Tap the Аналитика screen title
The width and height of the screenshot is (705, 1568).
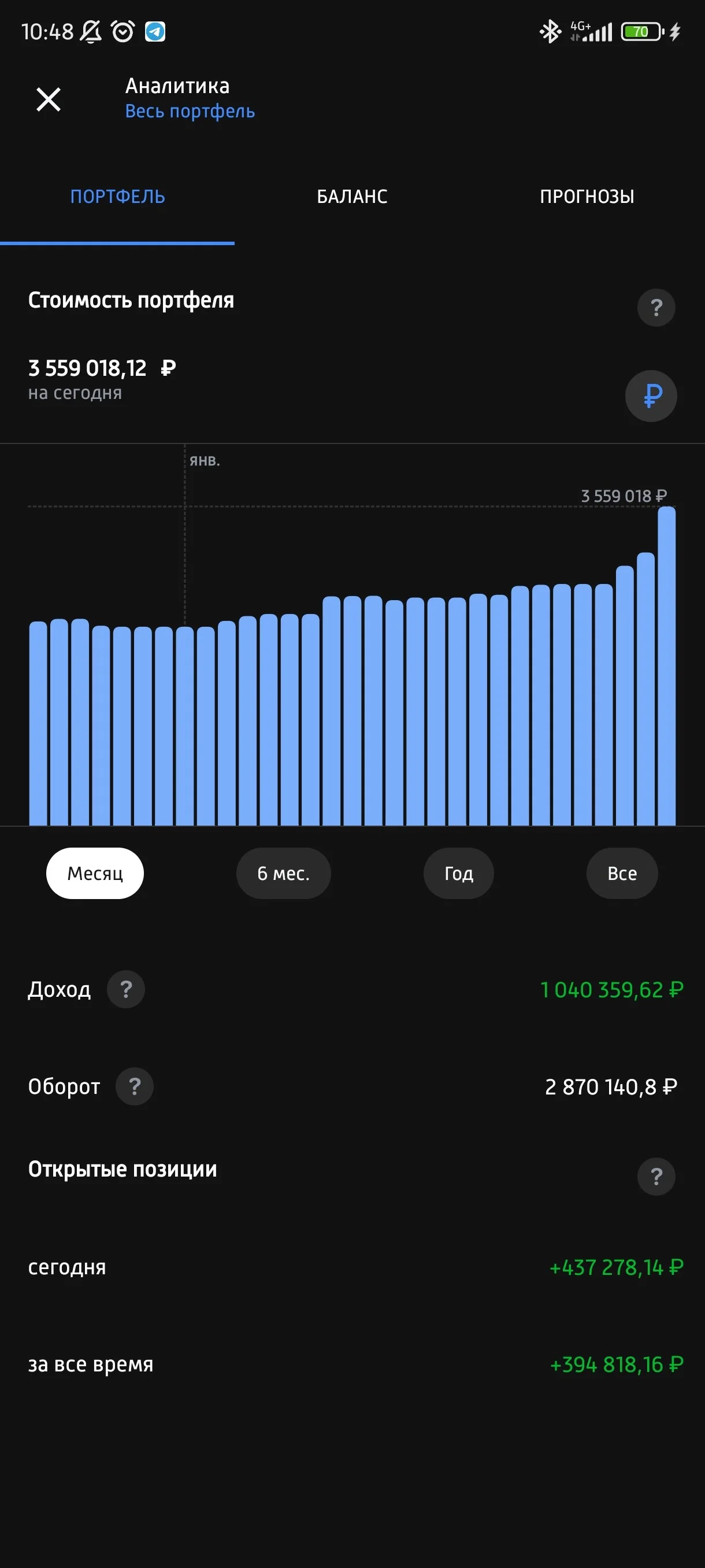click(177, 86)
